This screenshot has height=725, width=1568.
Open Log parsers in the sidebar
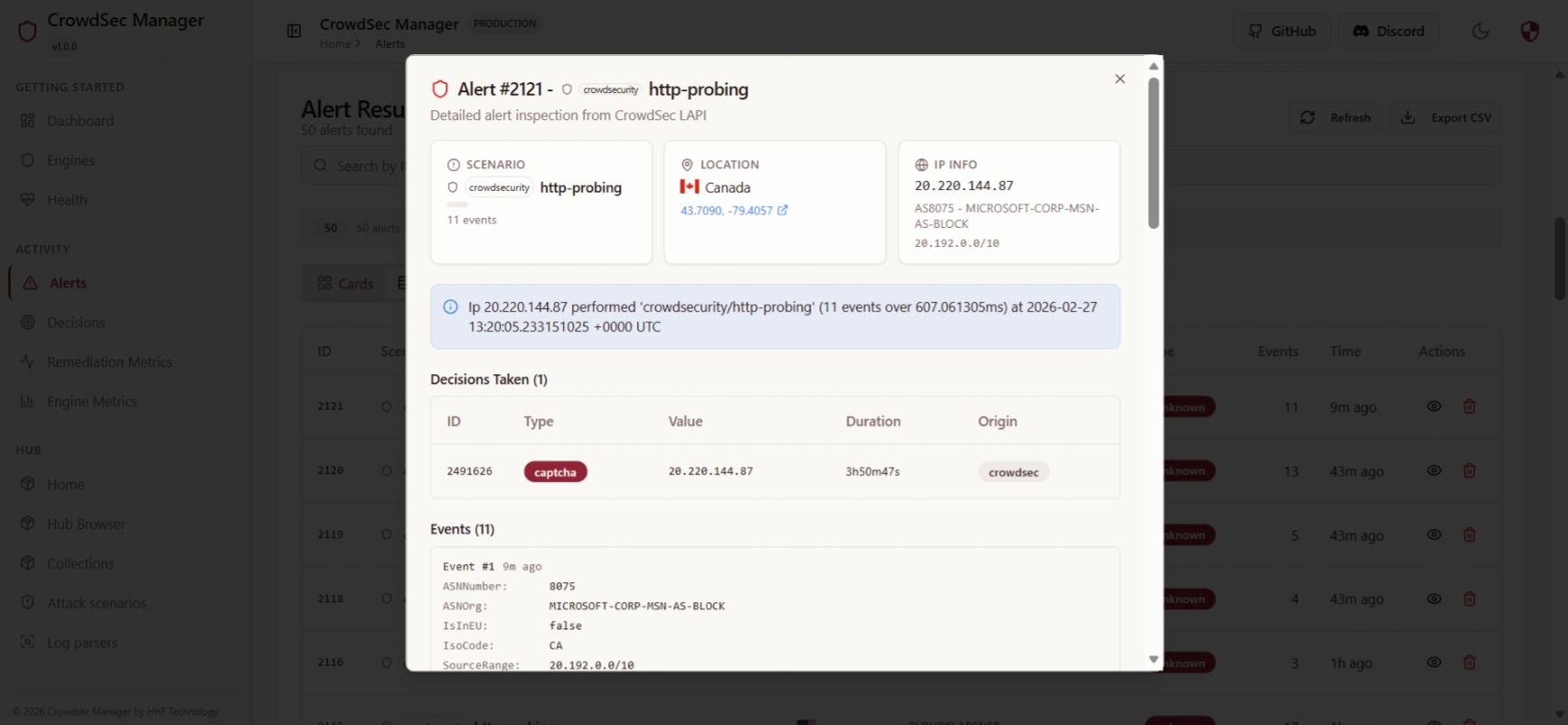126,643
